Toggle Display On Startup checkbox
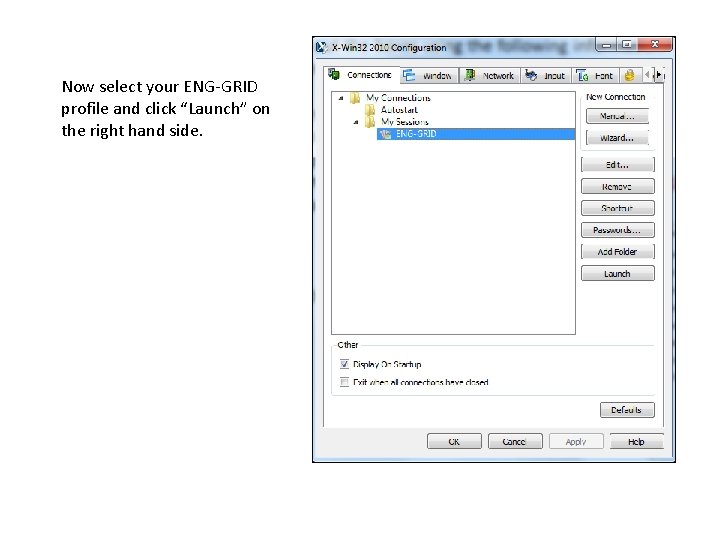This screenshot has width=720, height=540. [344, 364]
